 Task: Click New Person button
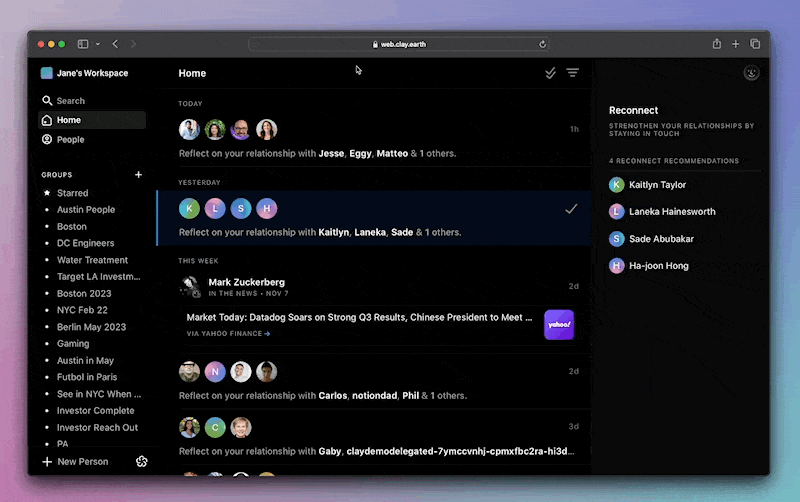[x=76, y=462]
